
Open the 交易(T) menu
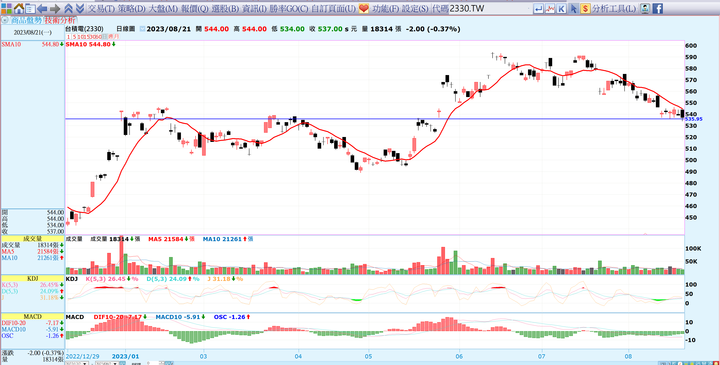click(101, 9)
